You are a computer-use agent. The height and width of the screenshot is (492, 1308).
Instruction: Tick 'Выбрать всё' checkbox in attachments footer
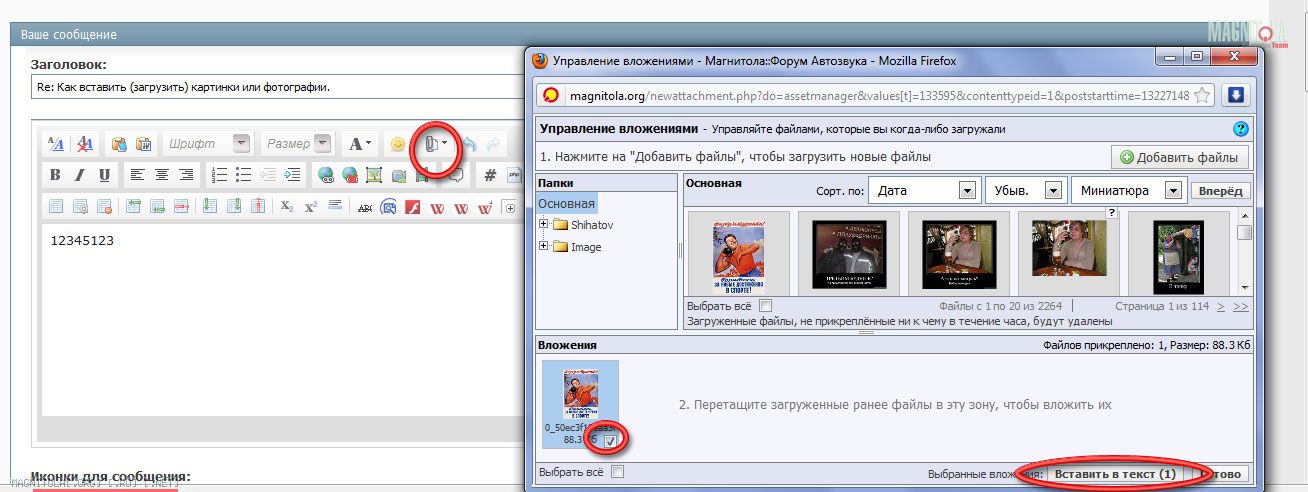coord(617,472)
